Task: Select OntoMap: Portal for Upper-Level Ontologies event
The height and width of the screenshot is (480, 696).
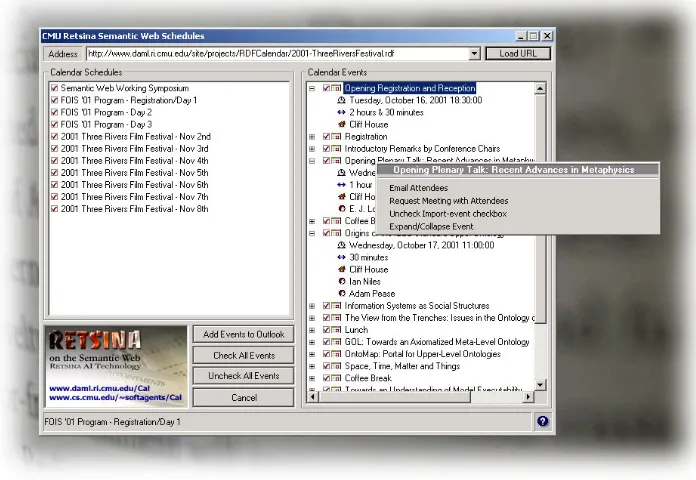Action: click(423, 354)
